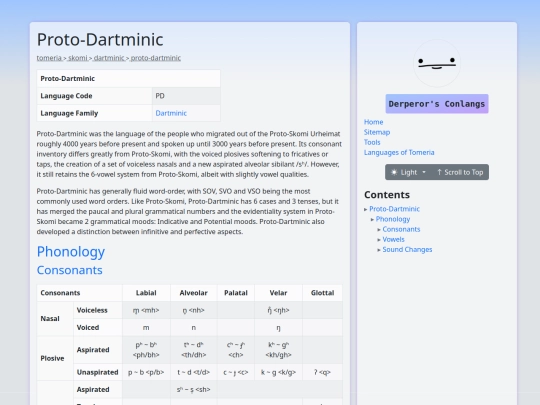Click the face avatar logo
The width and height of the screenshot is (540, 405).
[x=437, y=63]
